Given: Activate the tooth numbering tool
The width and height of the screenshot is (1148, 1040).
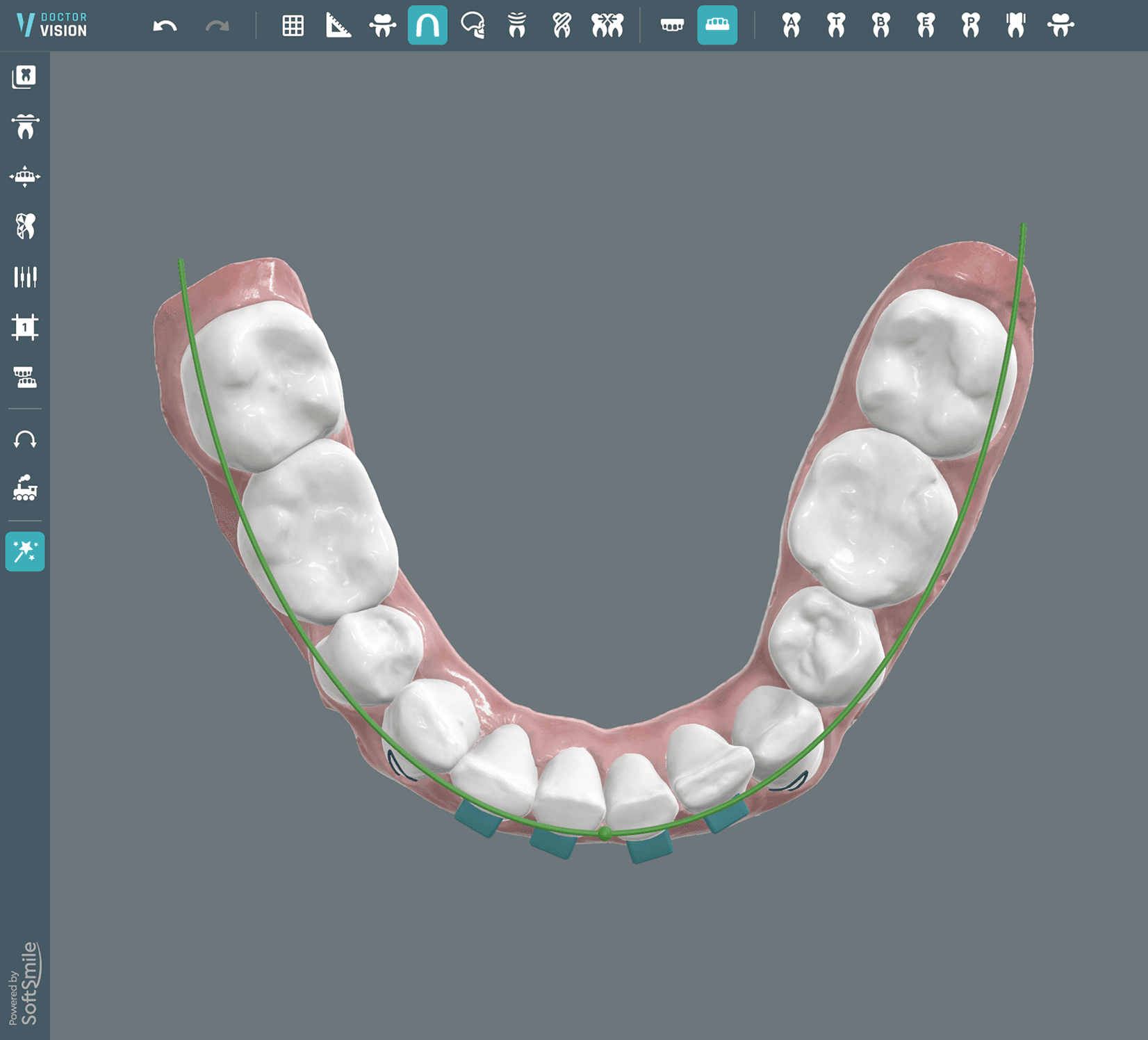Looking at the screenshot, I should tap(25, 327).
